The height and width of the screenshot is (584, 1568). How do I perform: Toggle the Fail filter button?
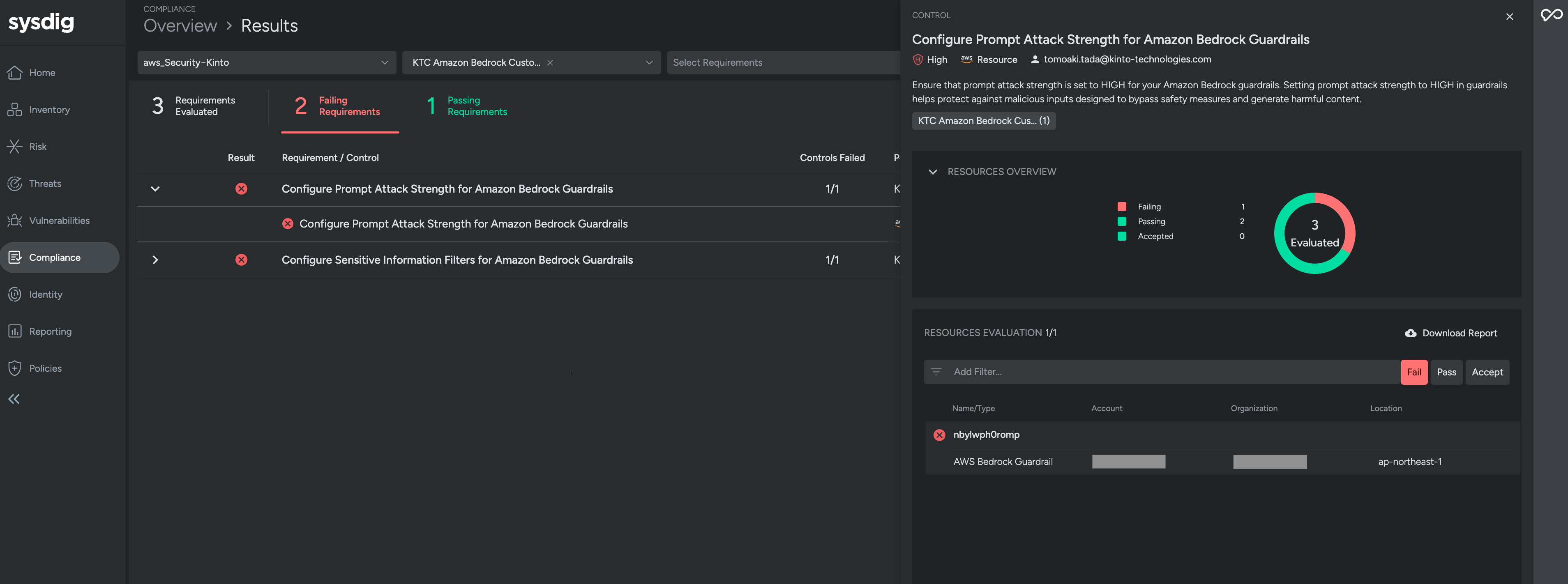pyautogui.click(x=1414, y=372)
